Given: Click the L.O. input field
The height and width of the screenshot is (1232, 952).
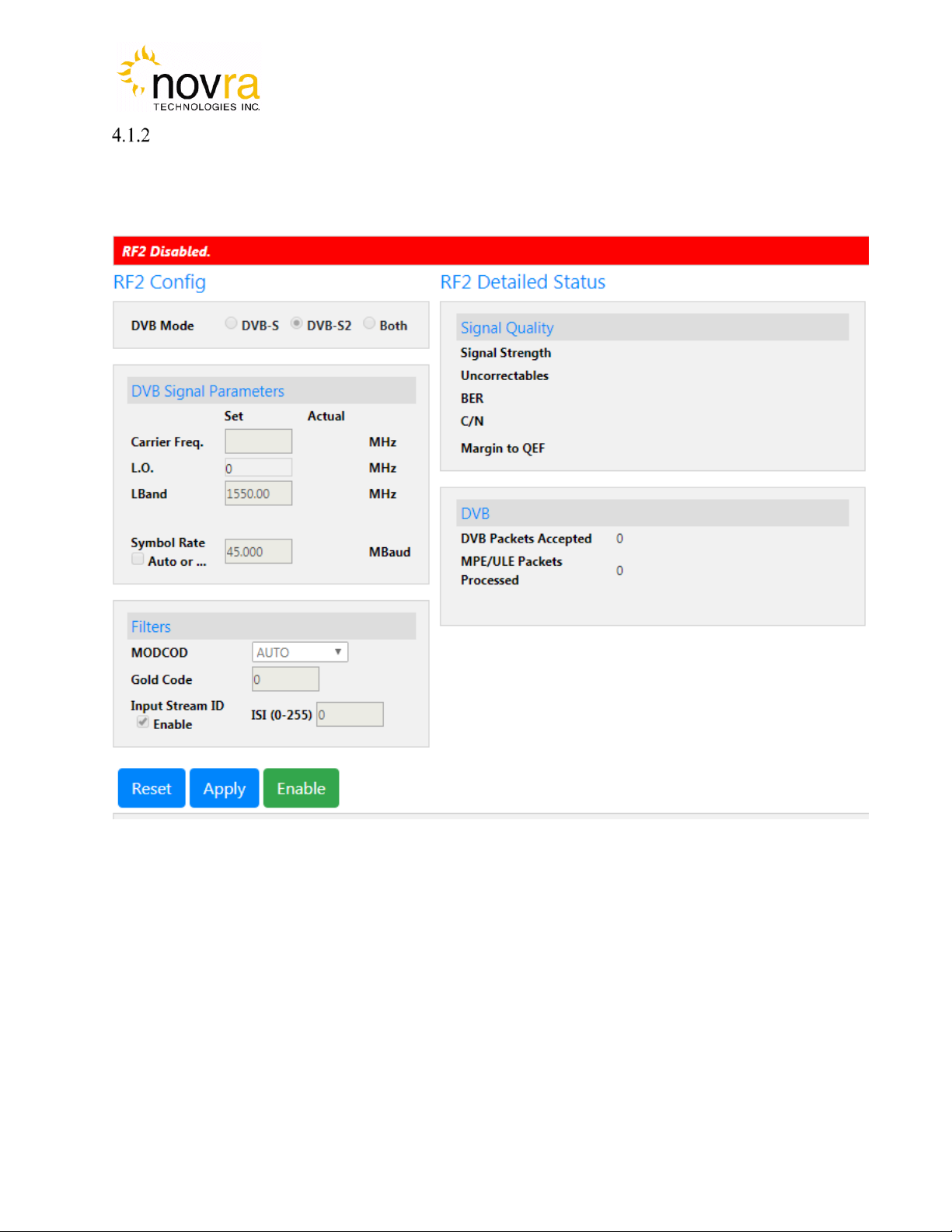Looking at the screenshot, I should coord(259,467).
